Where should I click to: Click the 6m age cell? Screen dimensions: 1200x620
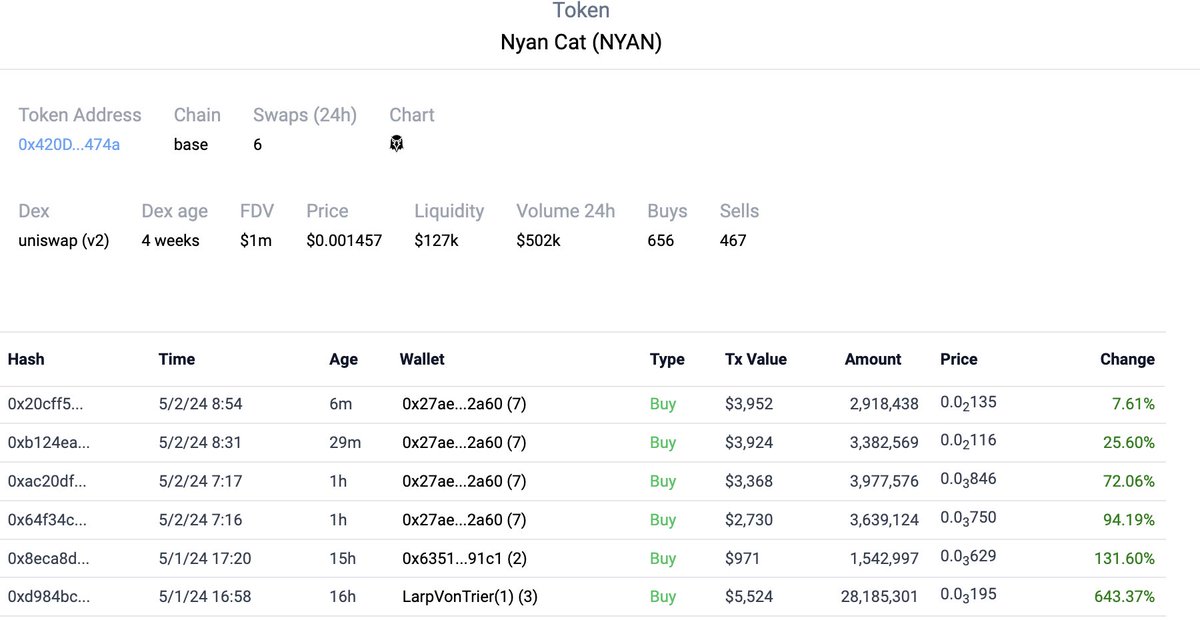pyautogui.click(x=340, y=404)
